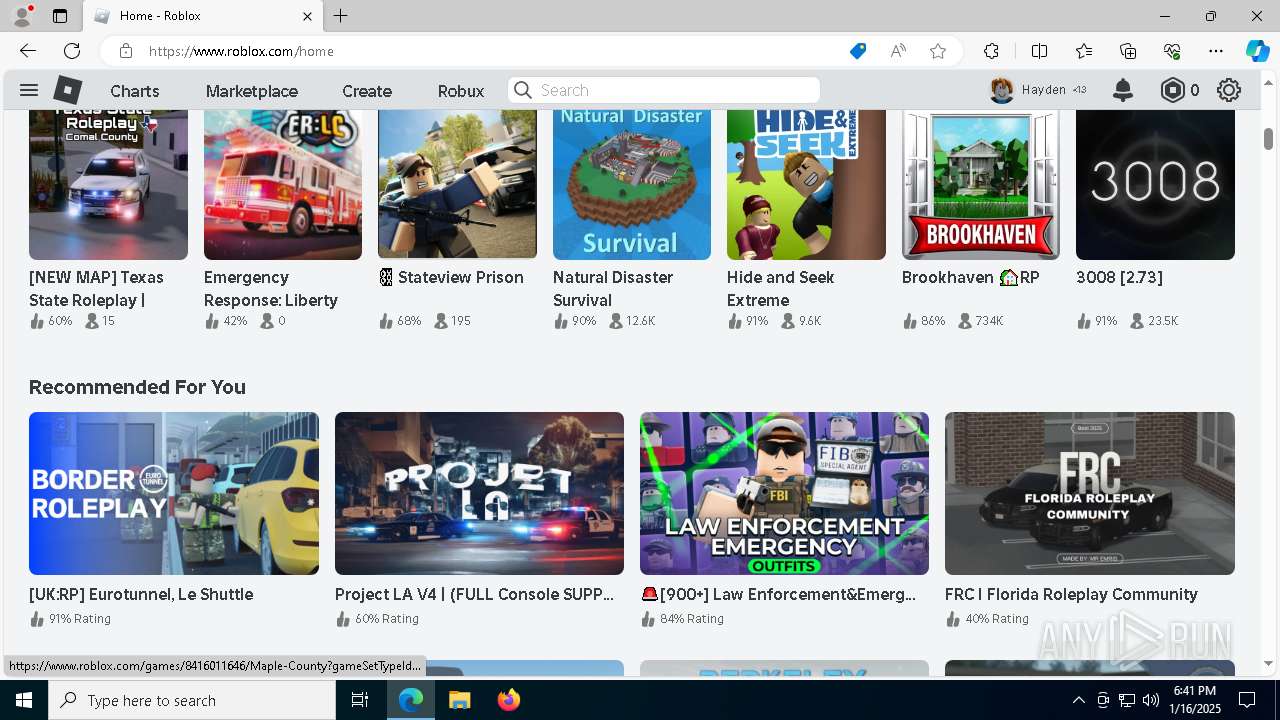Screen dimensions: 1280x720
Task: Open the Create tab
Action: (x=367, y=90)
